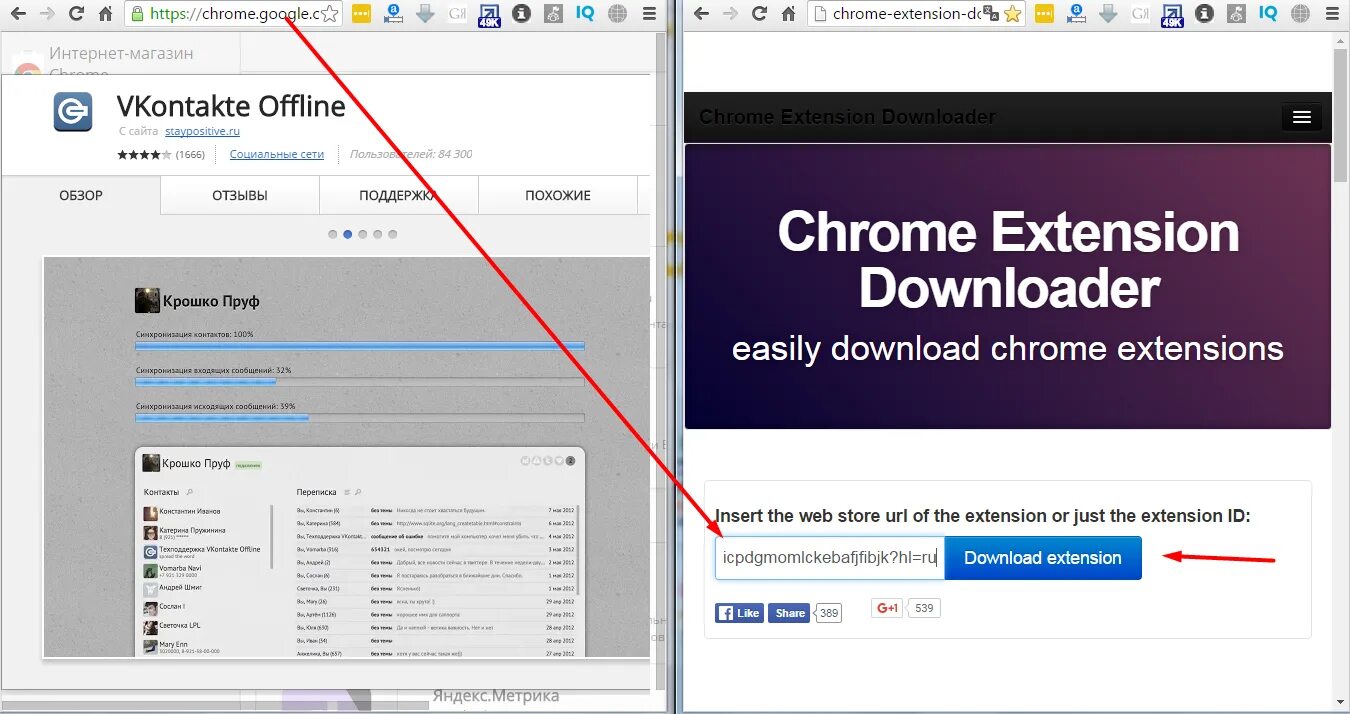The width and height of the screenshot is (1350, 714).
Task: Expand the Chrome Extension Downloader navbar toggle
Action: point(1301,117)
